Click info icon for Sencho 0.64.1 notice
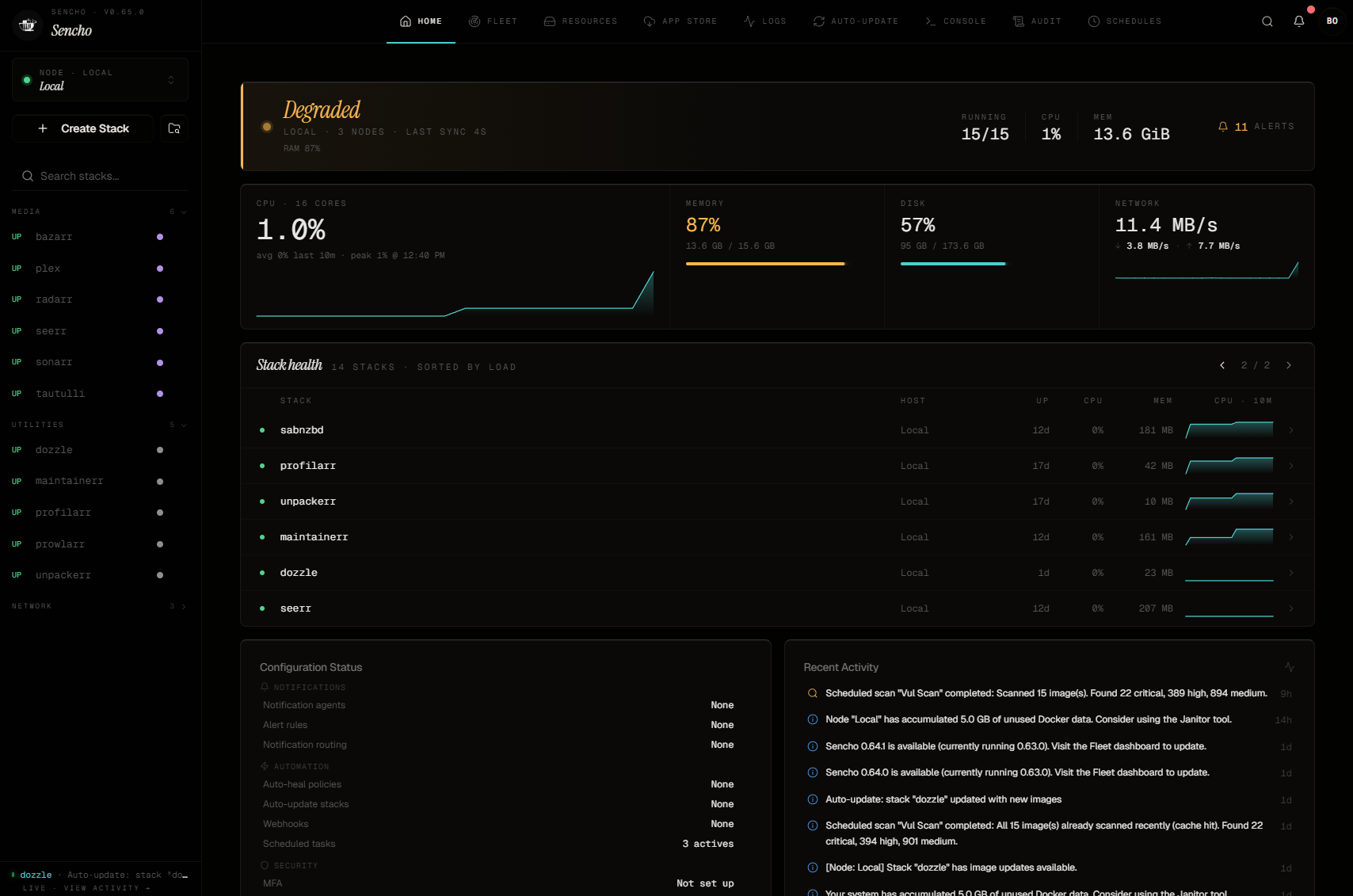The height and width of the screenshot is (896, 1353). tap(812, 746)
